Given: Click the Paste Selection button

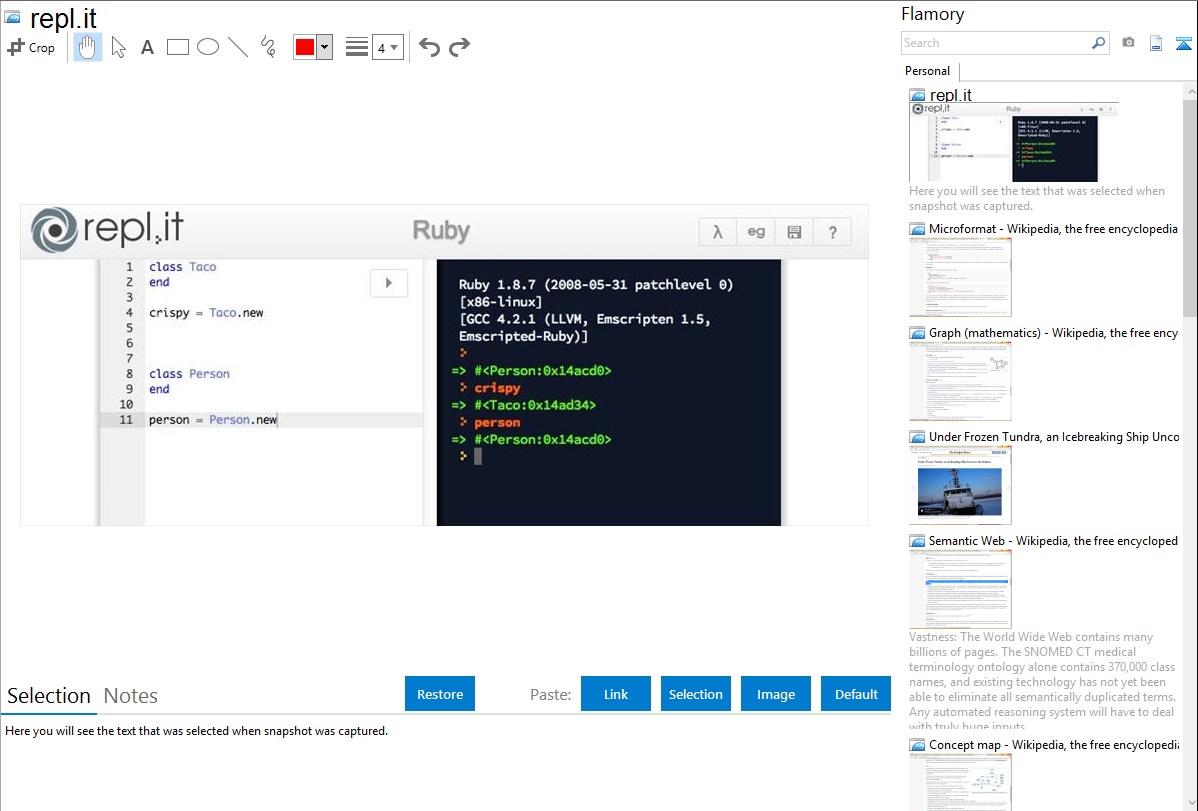Looking at the screenshot, I should click(x=696, y=694).
